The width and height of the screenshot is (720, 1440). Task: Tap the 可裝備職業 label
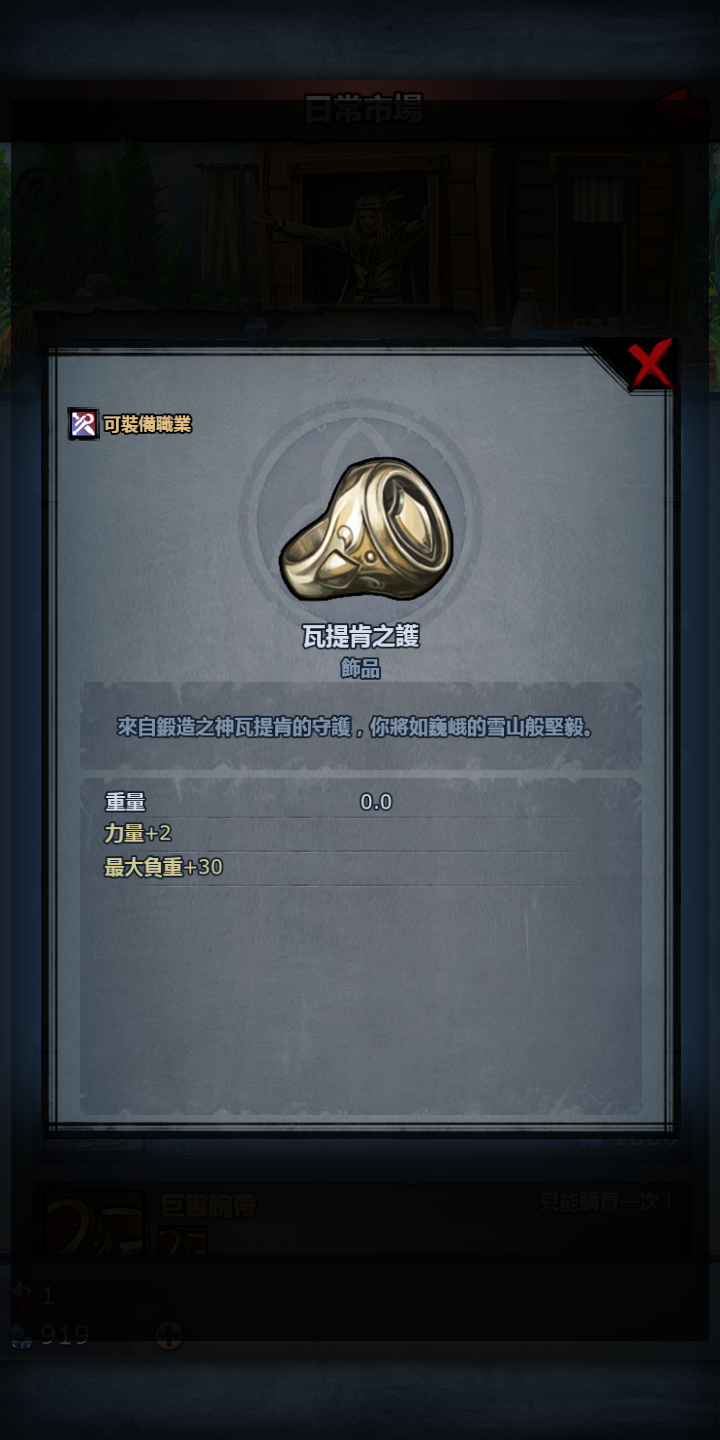[x=147, y=424]
